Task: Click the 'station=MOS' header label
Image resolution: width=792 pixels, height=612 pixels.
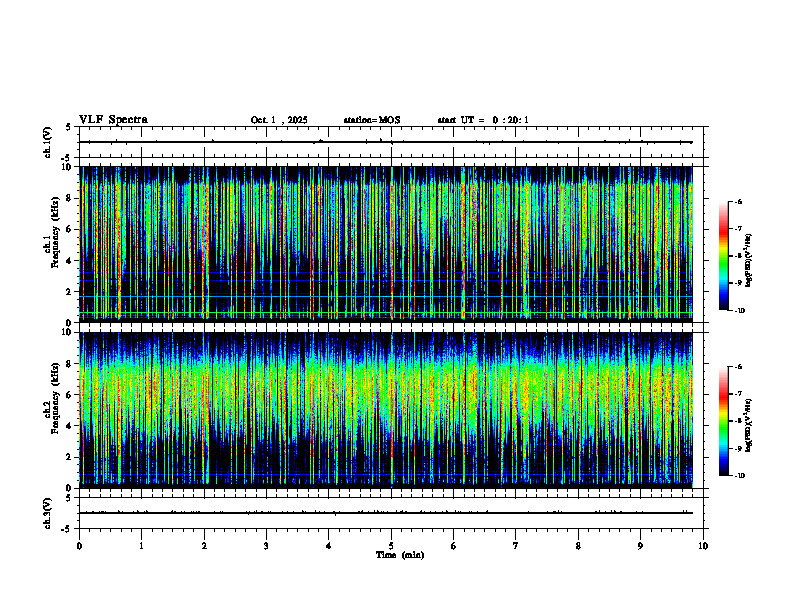Action: point(372,120)
